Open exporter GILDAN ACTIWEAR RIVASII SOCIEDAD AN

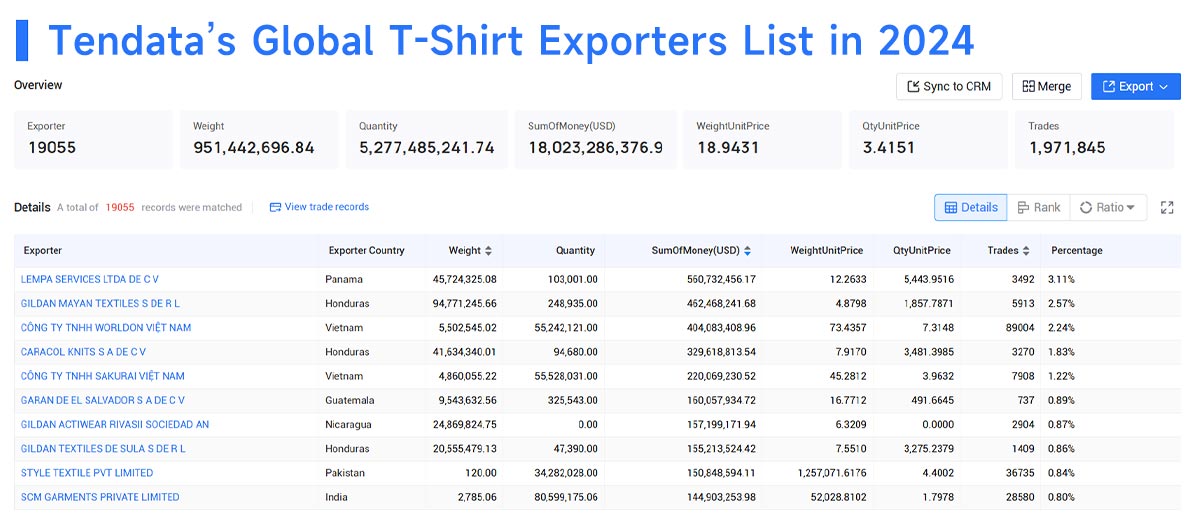115,425
